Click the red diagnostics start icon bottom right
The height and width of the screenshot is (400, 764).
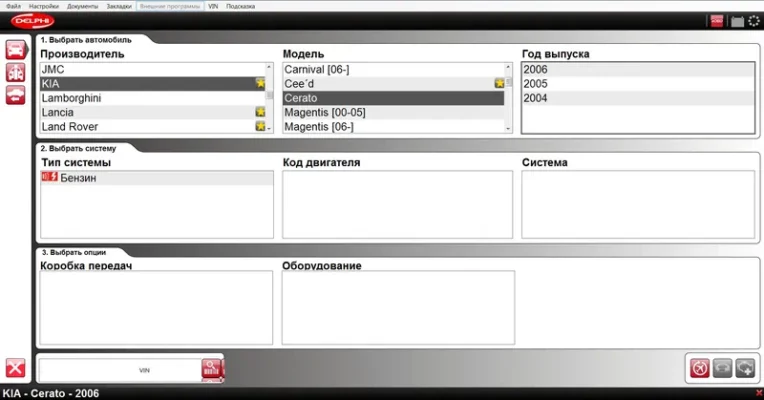[x=700, y=368]
